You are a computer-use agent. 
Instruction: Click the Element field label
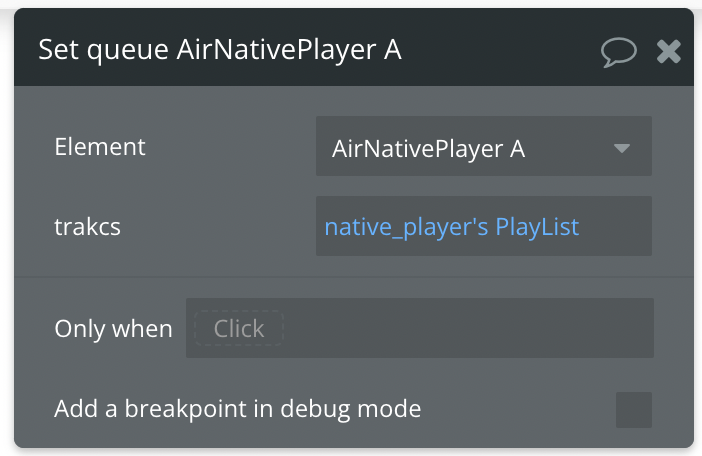coord(100,146)
